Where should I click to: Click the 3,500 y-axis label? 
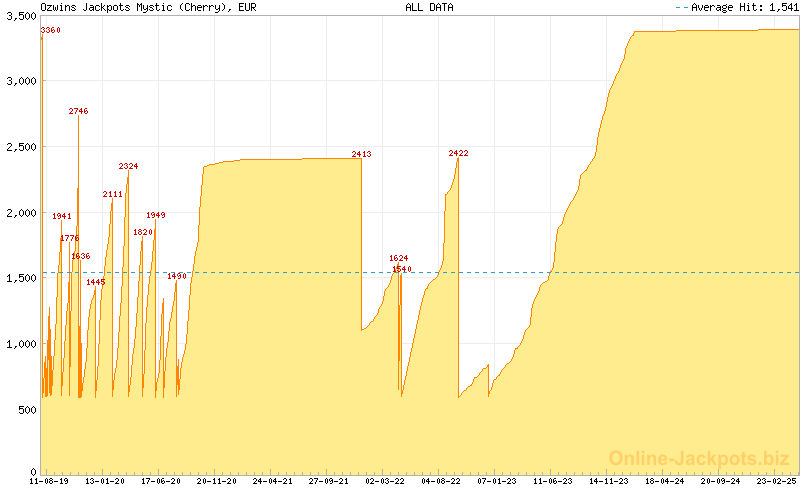click(x=20, y=17)
